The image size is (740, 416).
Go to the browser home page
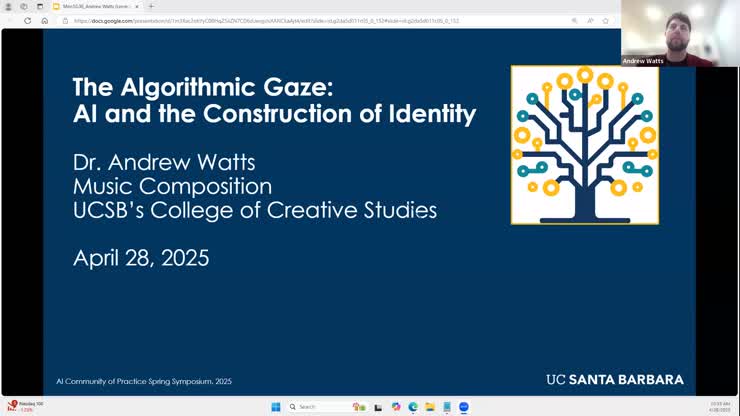44,21
